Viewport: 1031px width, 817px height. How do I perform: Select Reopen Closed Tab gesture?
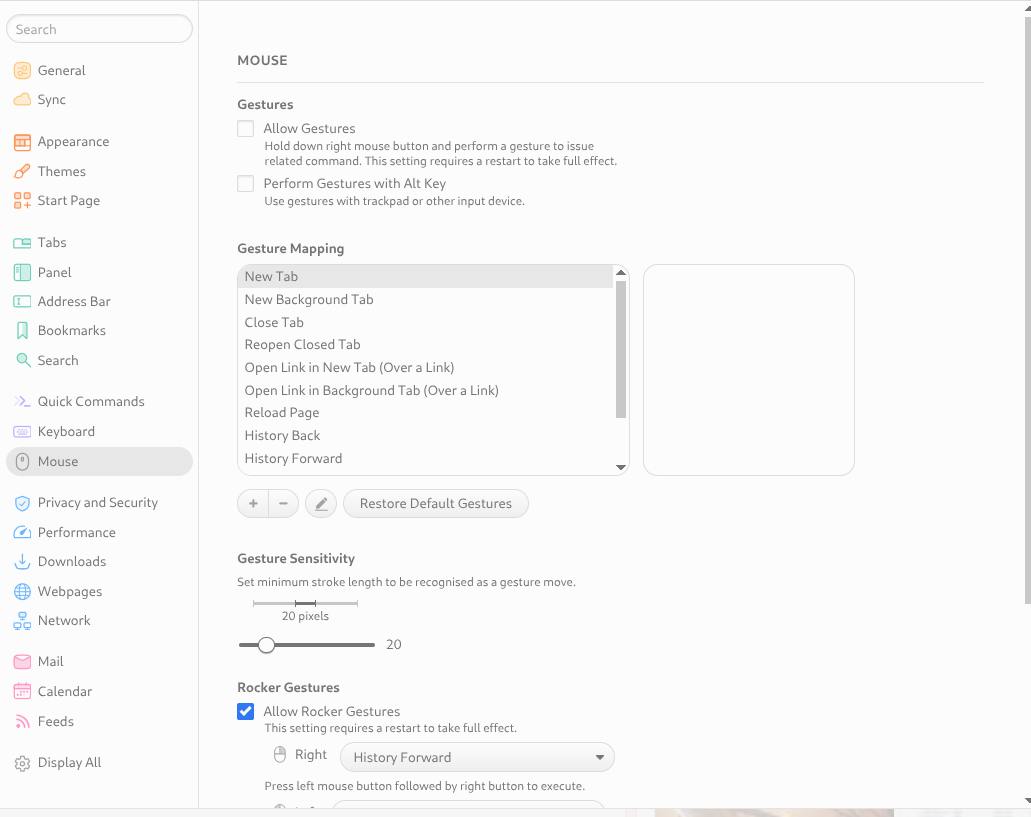(x=425, y=345)
